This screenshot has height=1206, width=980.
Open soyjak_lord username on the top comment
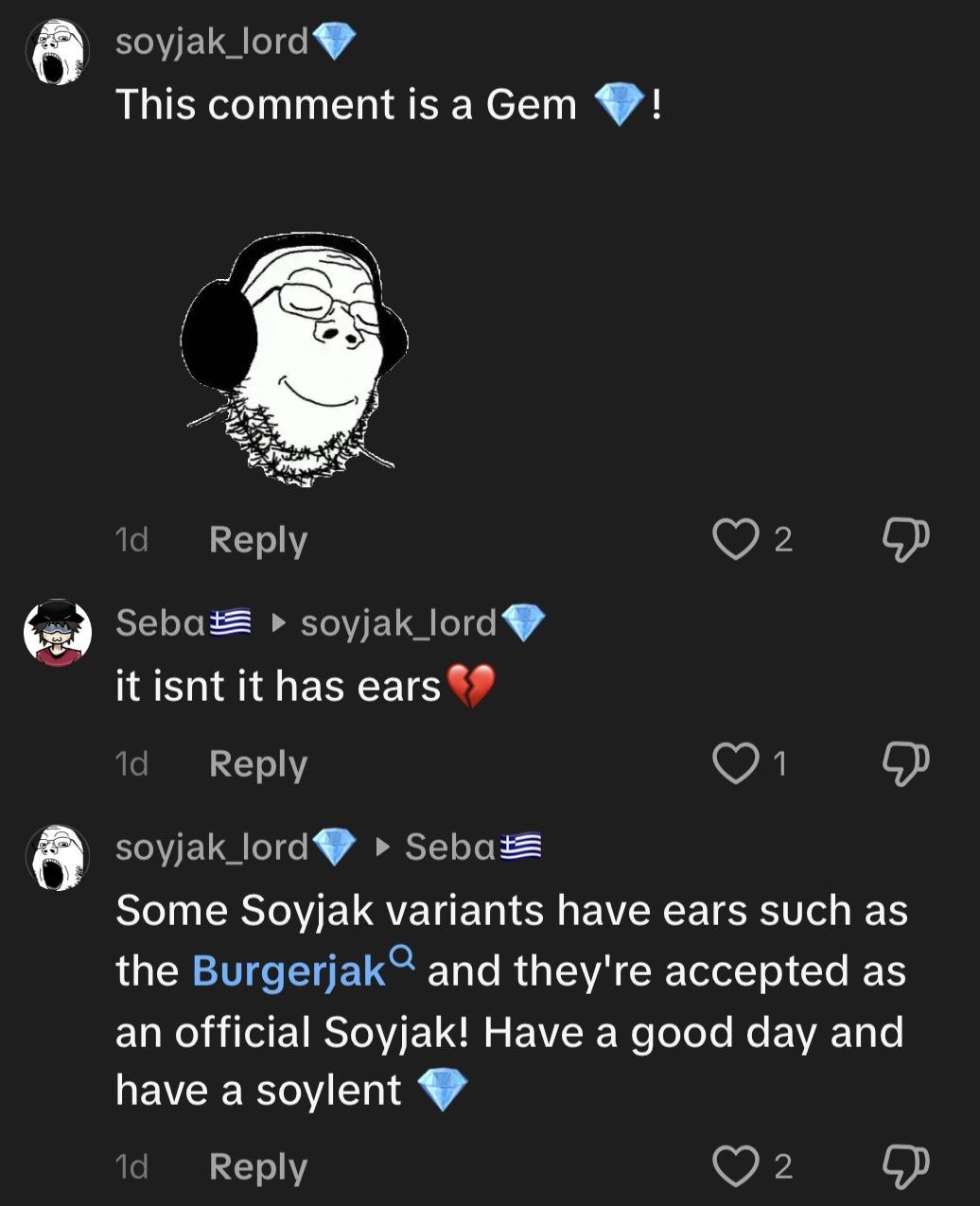coord(212,42)
